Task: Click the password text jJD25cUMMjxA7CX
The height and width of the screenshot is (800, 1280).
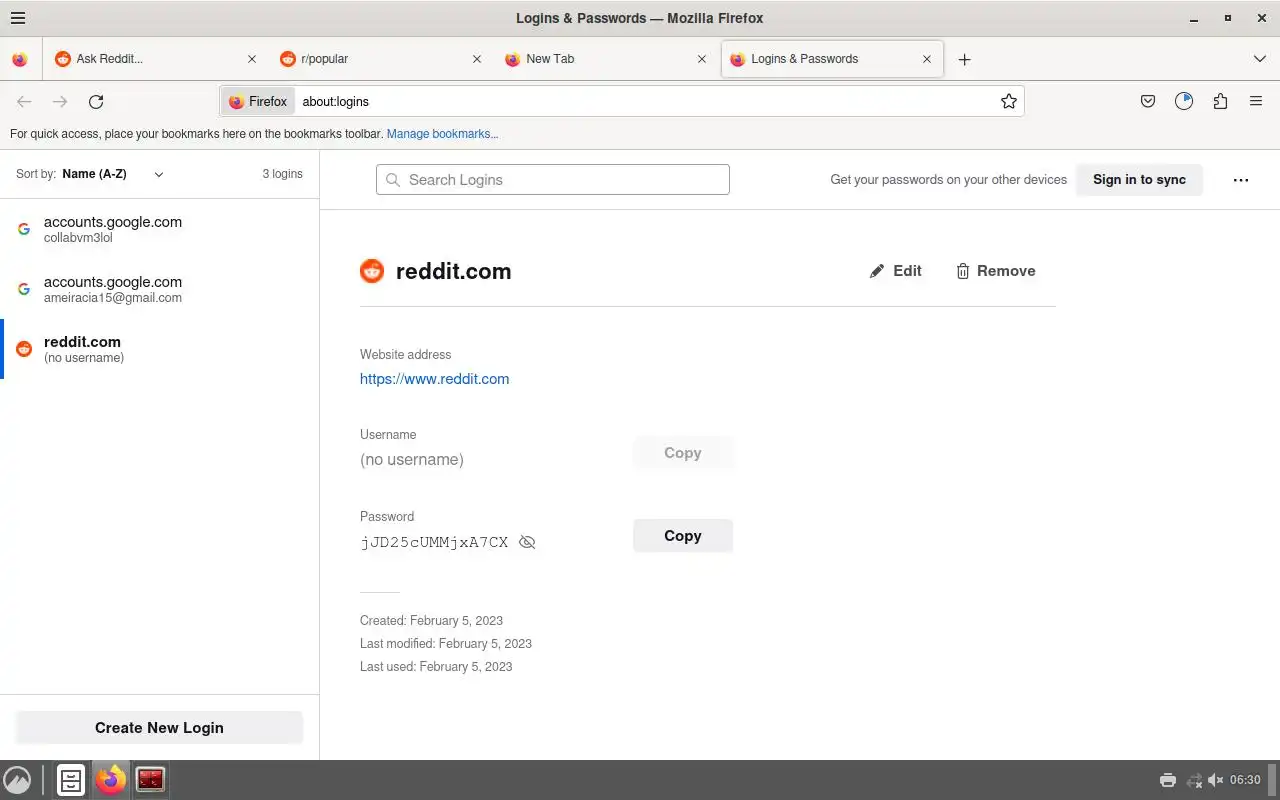Action: pyautogui.click(x=434, y=542)
